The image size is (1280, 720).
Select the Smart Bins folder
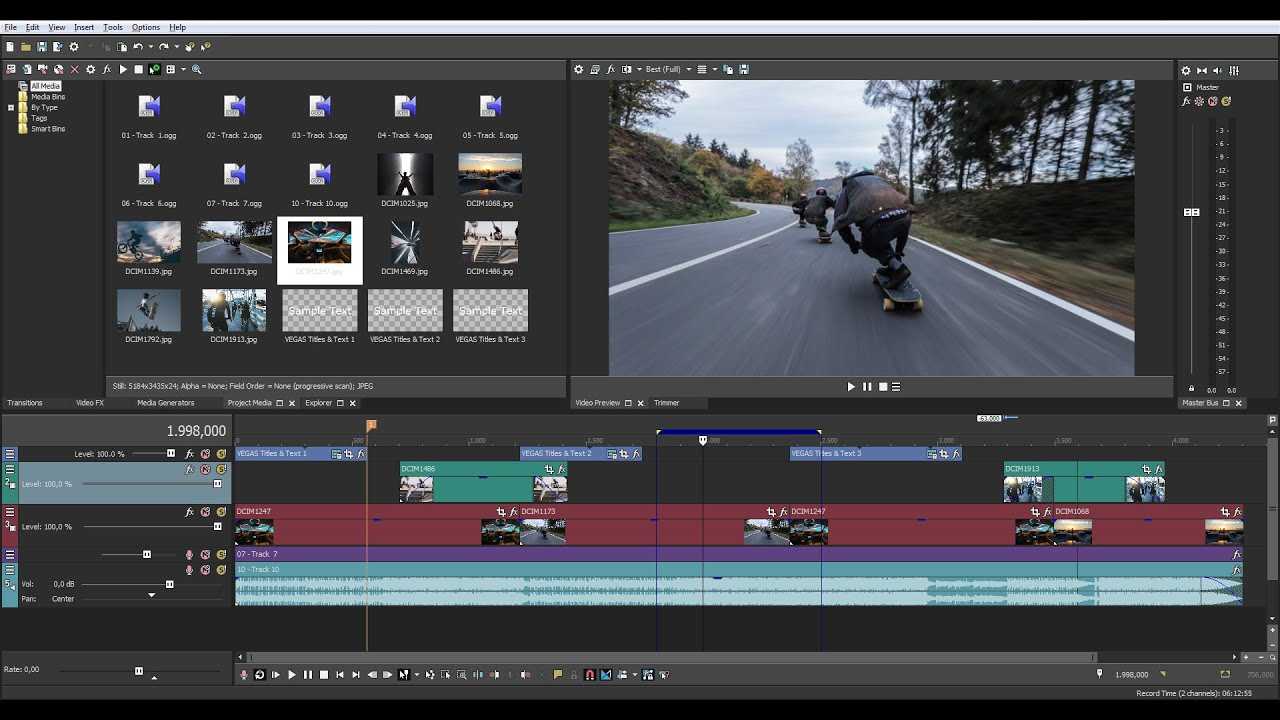(48, 129)
